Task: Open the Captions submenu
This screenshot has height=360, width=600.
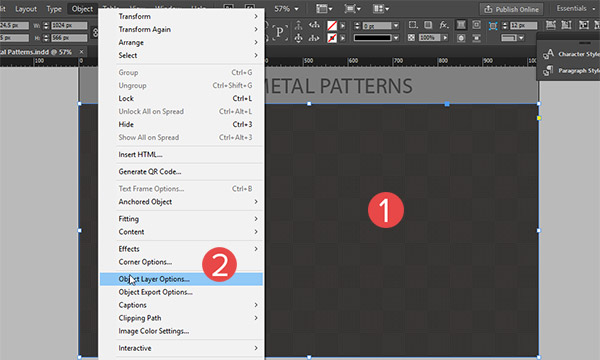Action: click(181, 305)
